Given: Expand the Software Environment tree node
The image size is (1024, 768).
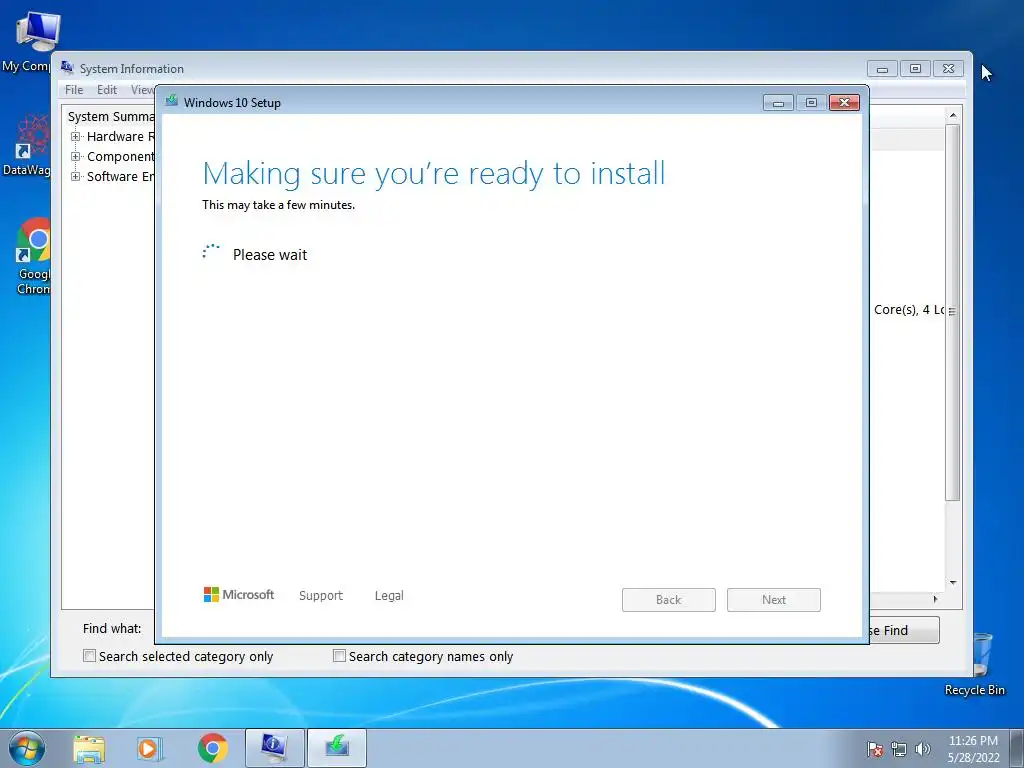Looking at the screenshot, I should coord(76,176).
